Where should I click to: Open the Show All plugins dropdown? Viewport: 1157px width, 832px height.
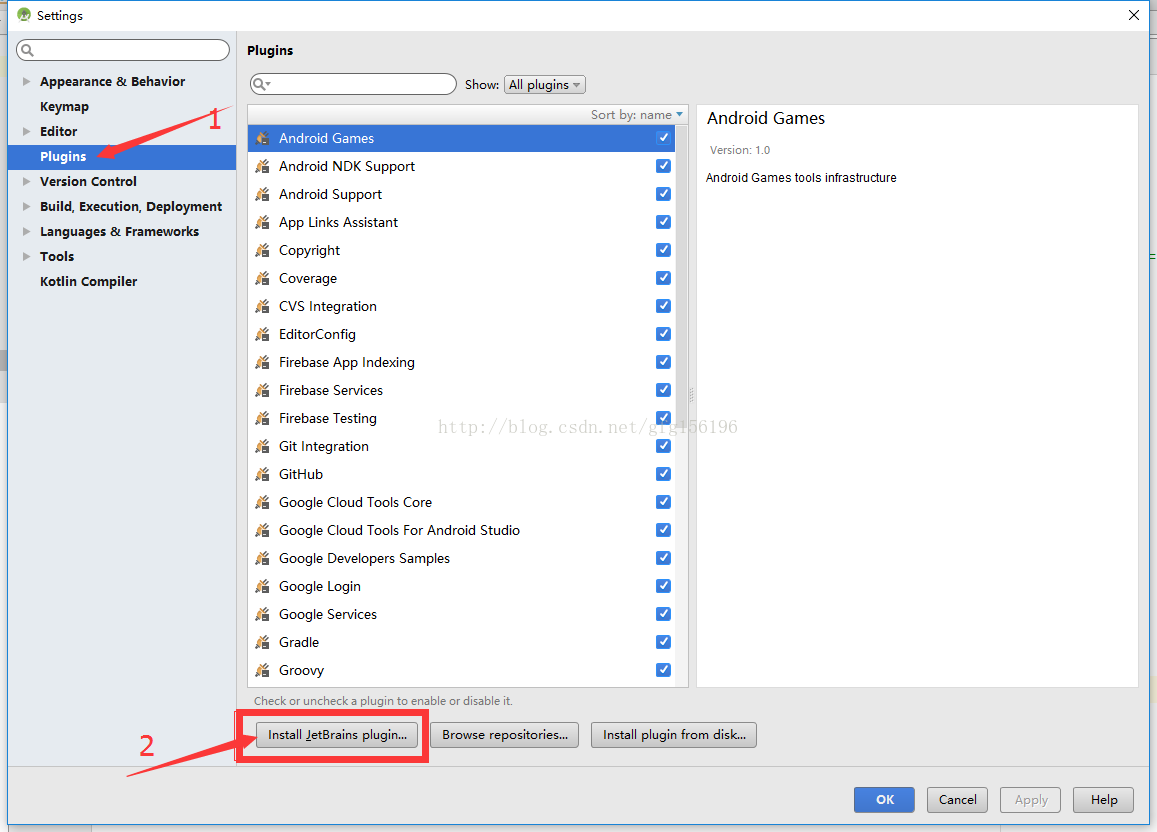click(545, 85)
